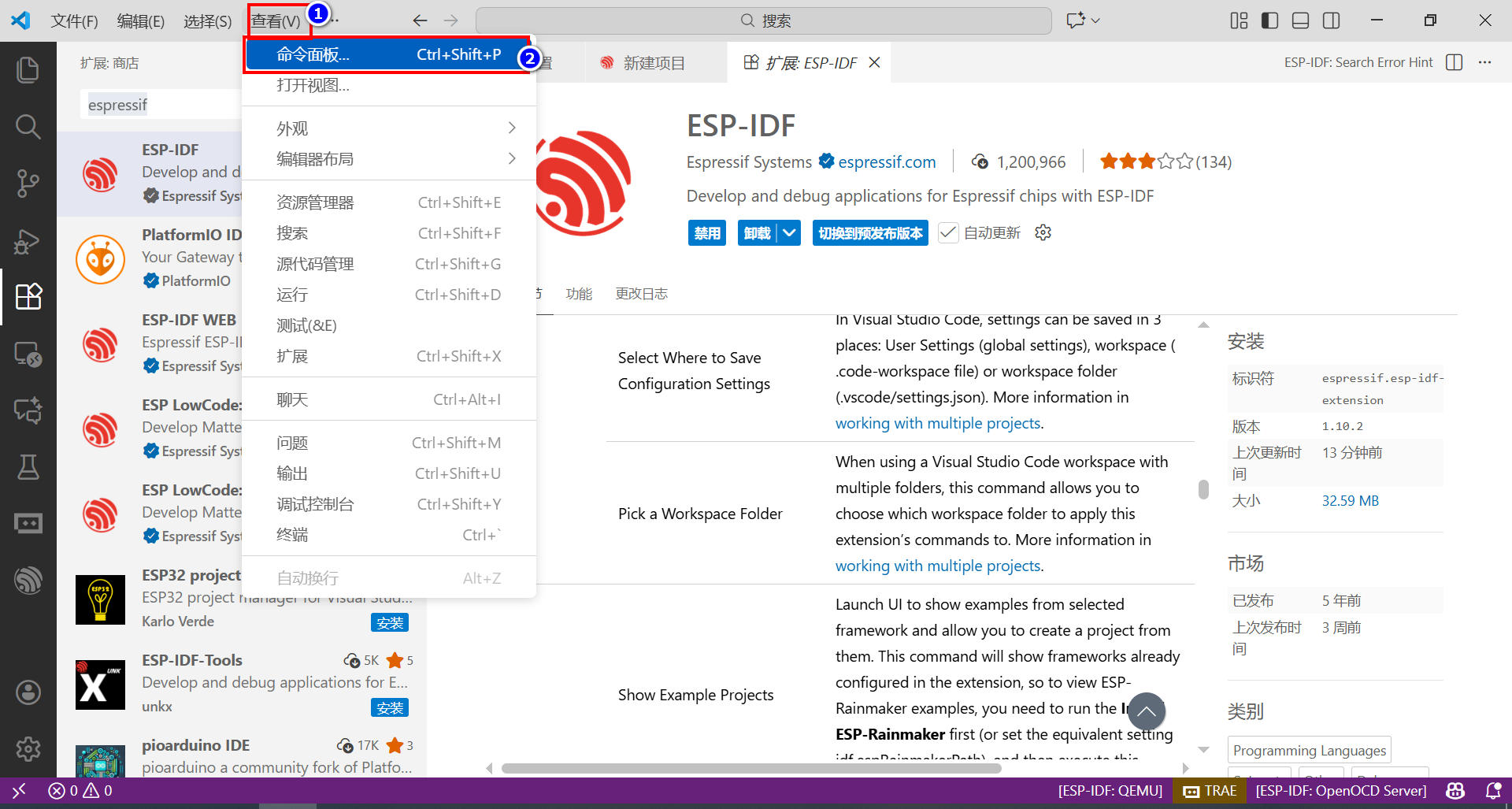The width and height of the screenshot is (1512, 809).
Task: Toggle the 自动更新 checkbox
Action: [x=948, y=232]
